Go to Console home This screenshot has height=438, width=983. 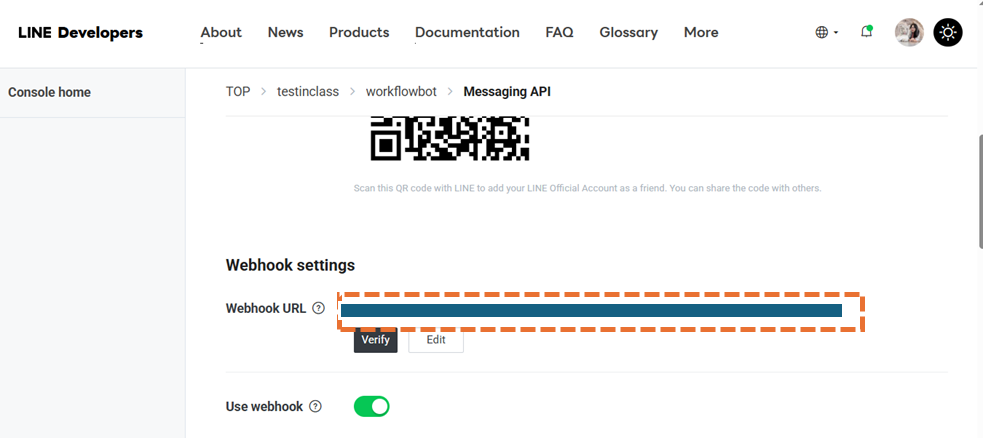(50, 92)
